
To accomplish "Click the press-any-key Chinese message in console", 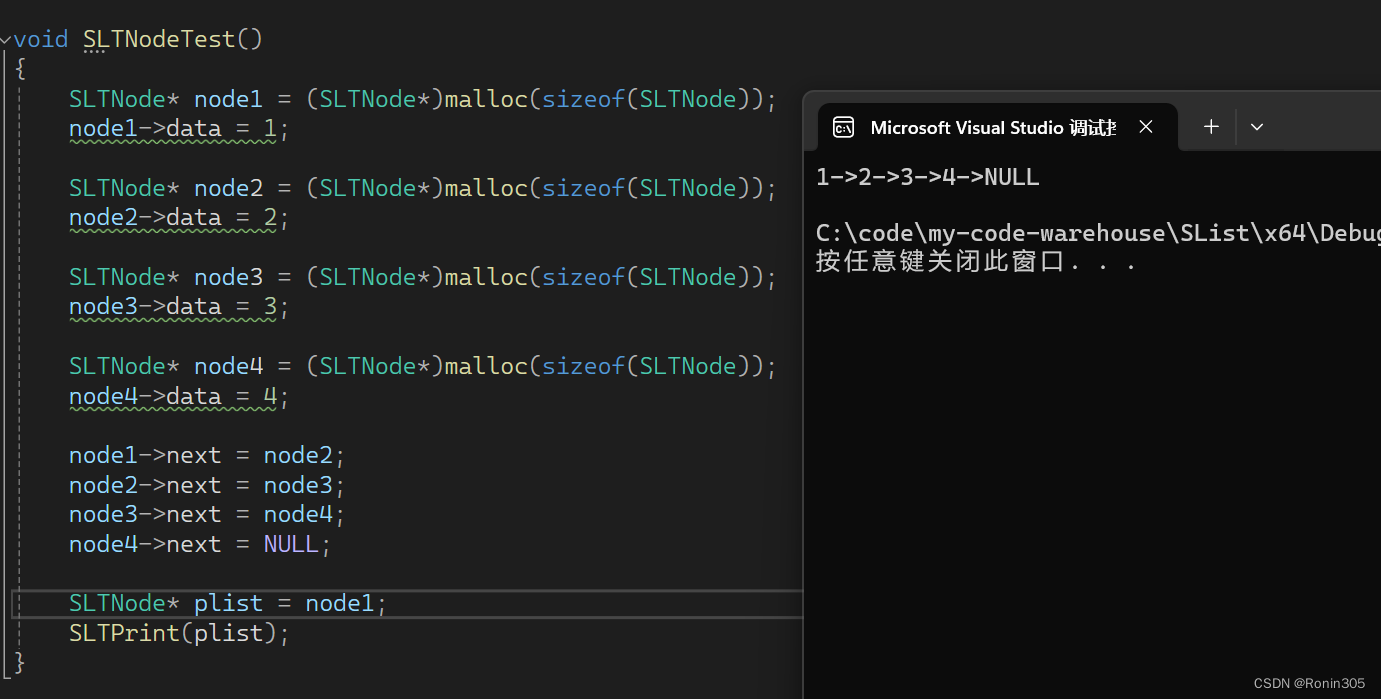I will tap(975, 263).
